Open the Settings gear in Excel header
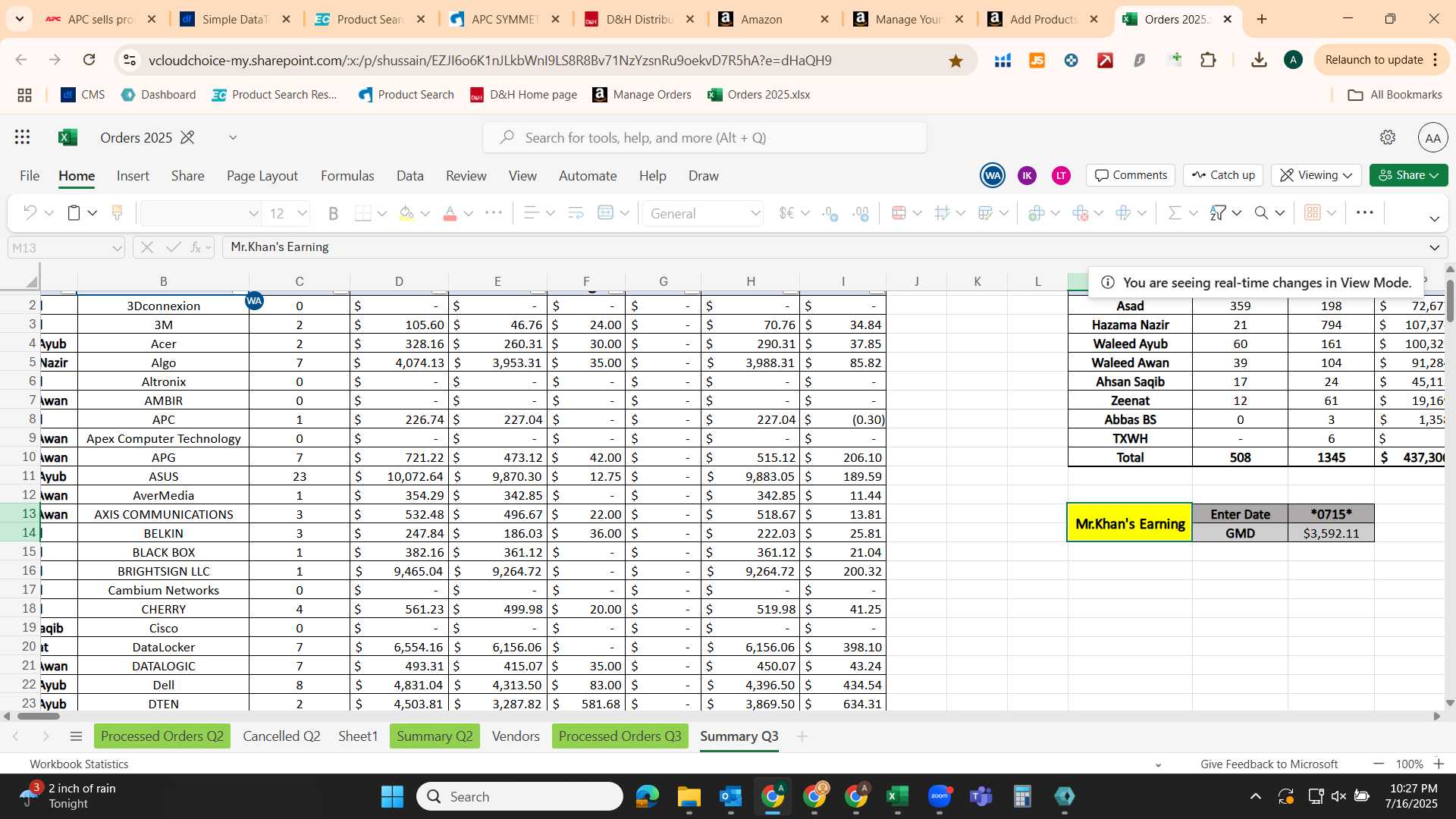 pos(1387,137)
